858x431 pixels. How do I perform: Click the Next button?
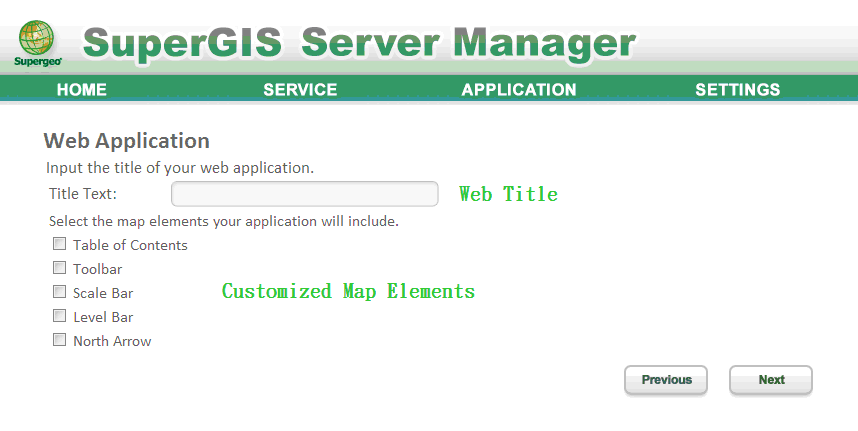(x=771, y=380)
